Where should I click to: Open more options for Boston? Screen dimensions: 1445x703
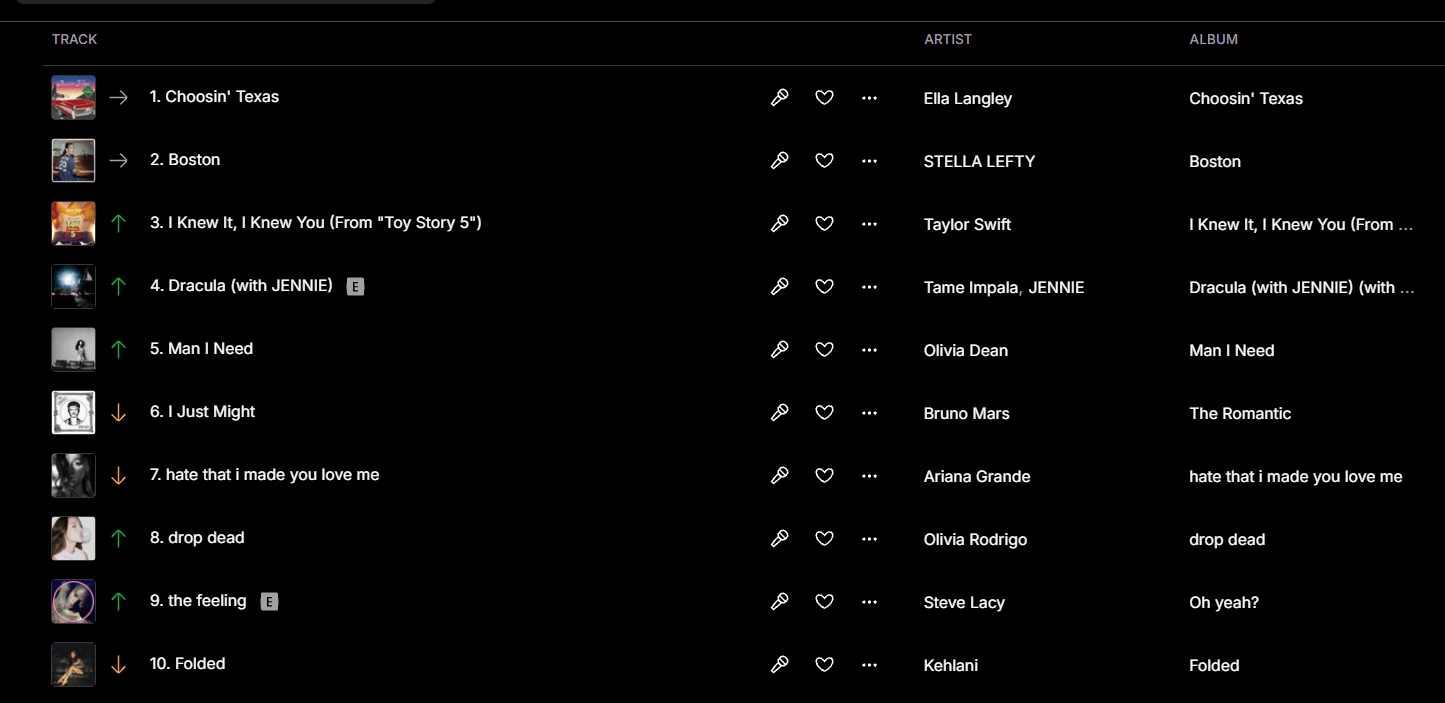click(x=869, y=160)
